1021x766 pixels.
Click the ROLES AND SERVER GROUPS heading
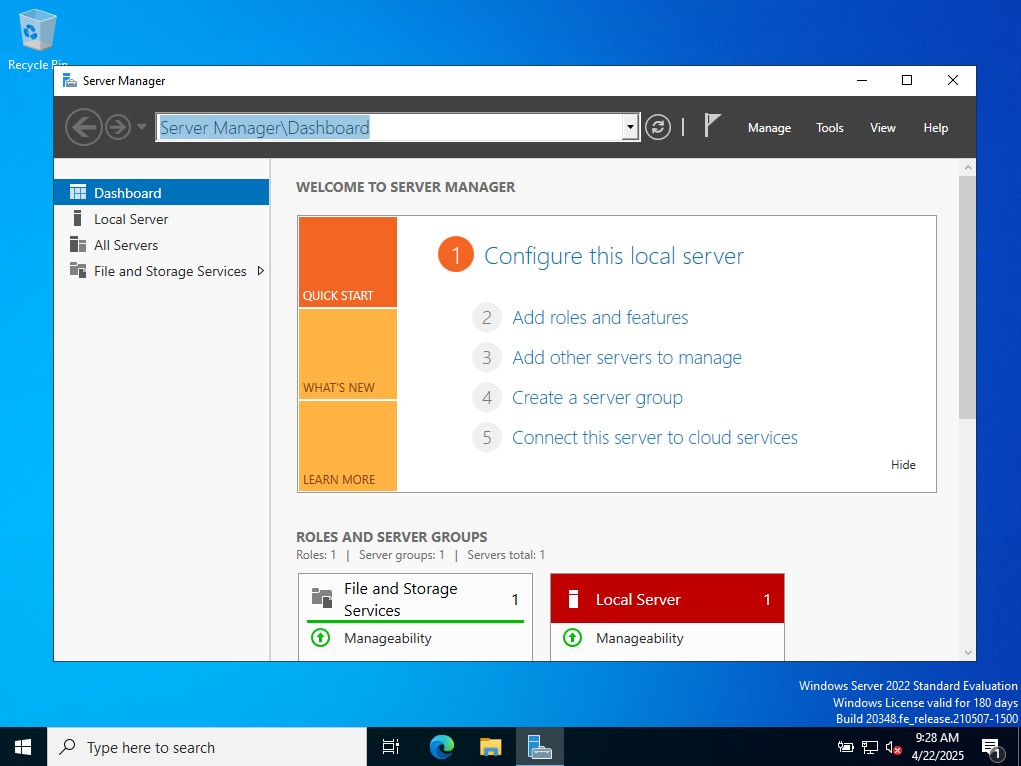[391, 537]
